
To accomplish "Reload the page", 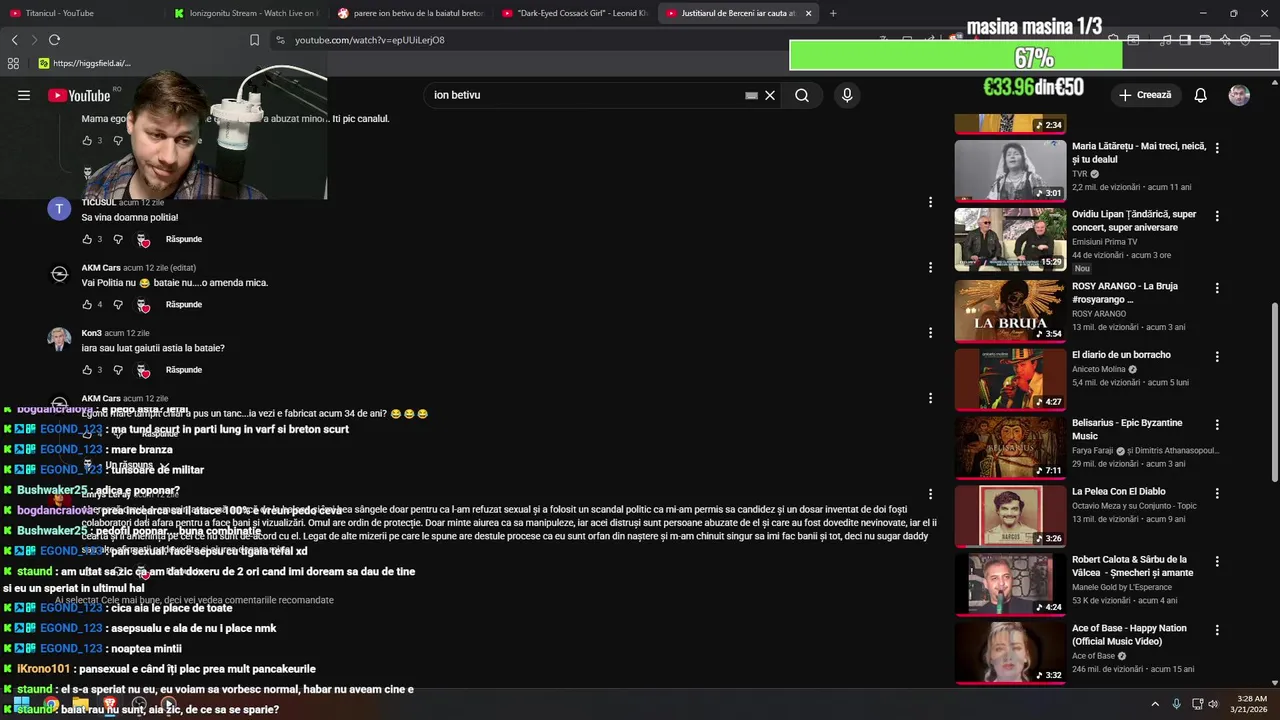I will pyautogui.click(x=54, y=40).
